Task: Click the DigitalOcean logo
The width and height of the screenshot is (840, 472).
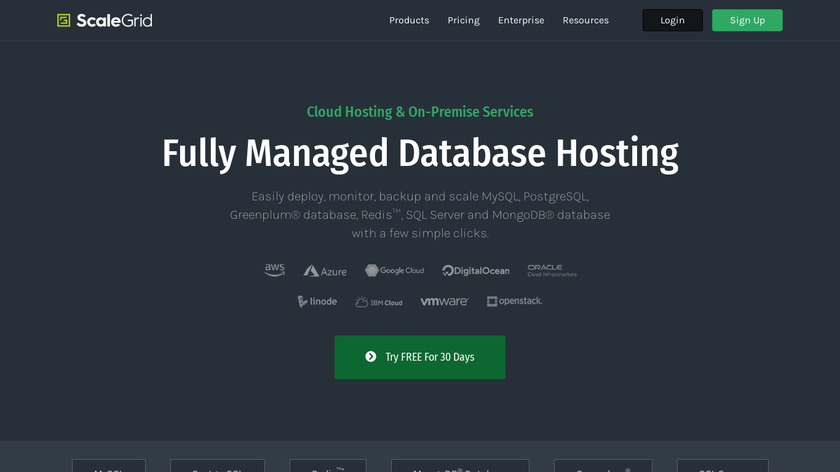Action: [476, 271]
